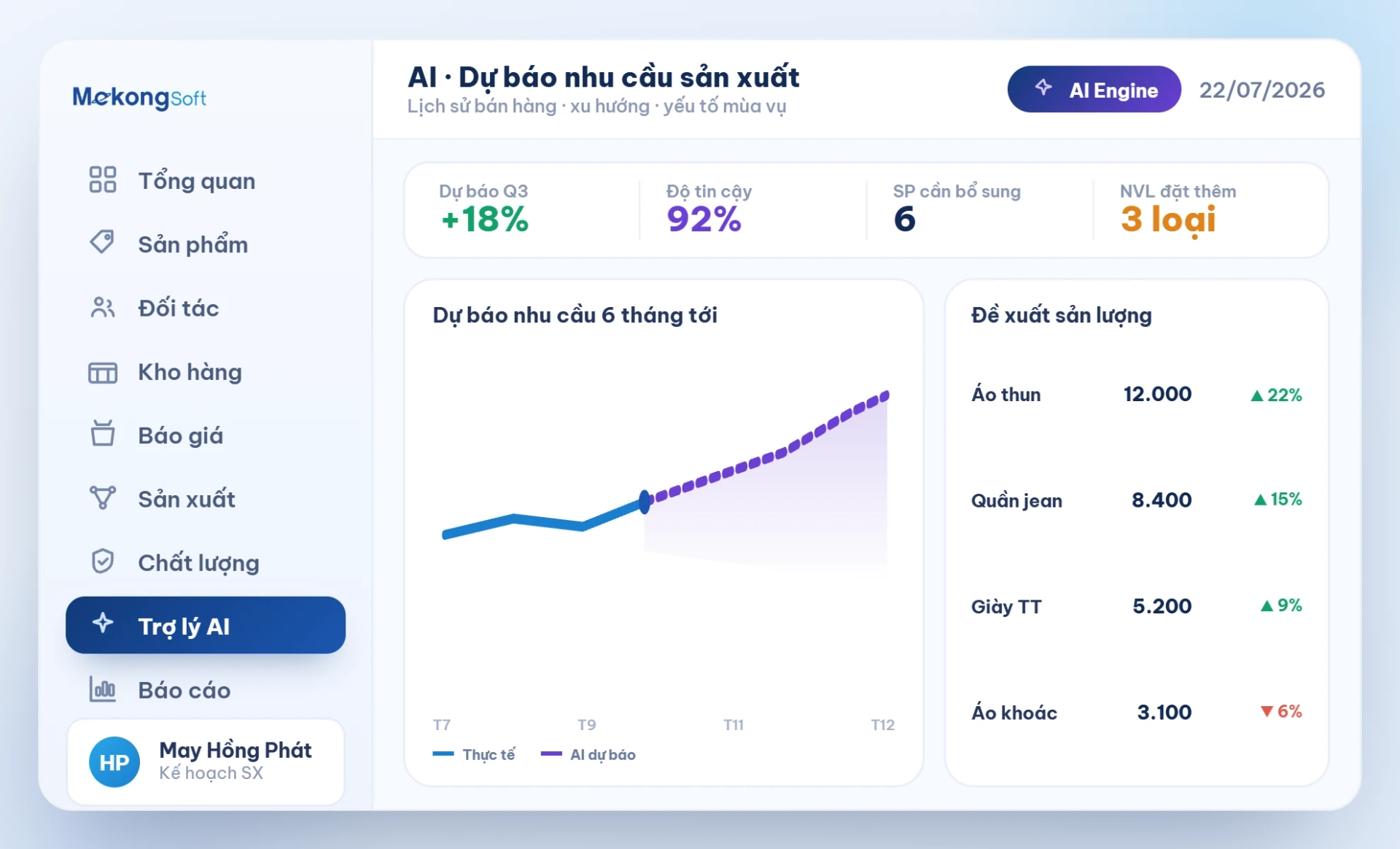The height and width of the screenshot is (849, 1400).
Task: Click the Báo cáo chart icon
Action: click(x=103, y=689)
